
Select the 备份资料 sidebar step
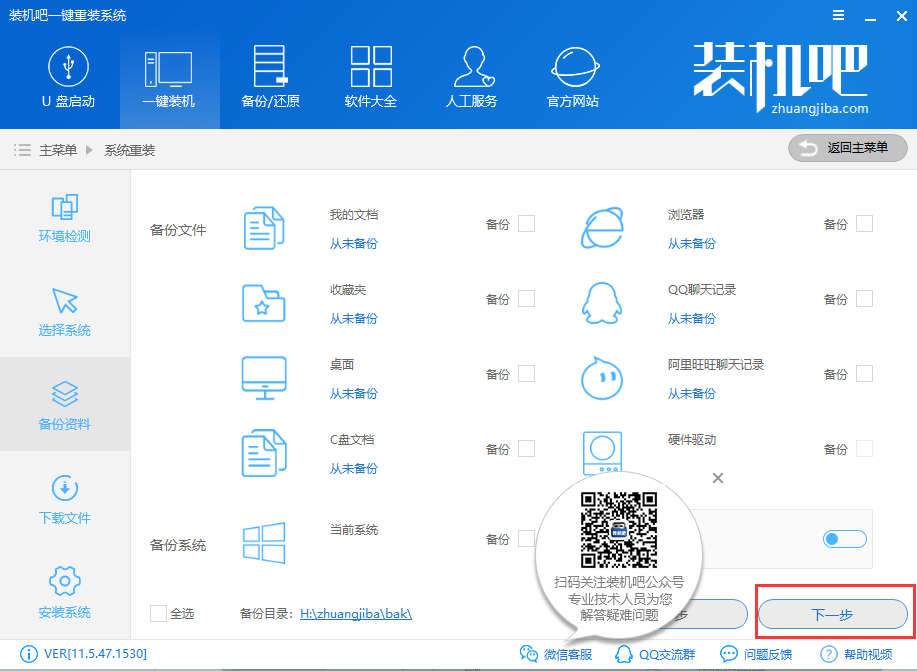click(65, 405)
